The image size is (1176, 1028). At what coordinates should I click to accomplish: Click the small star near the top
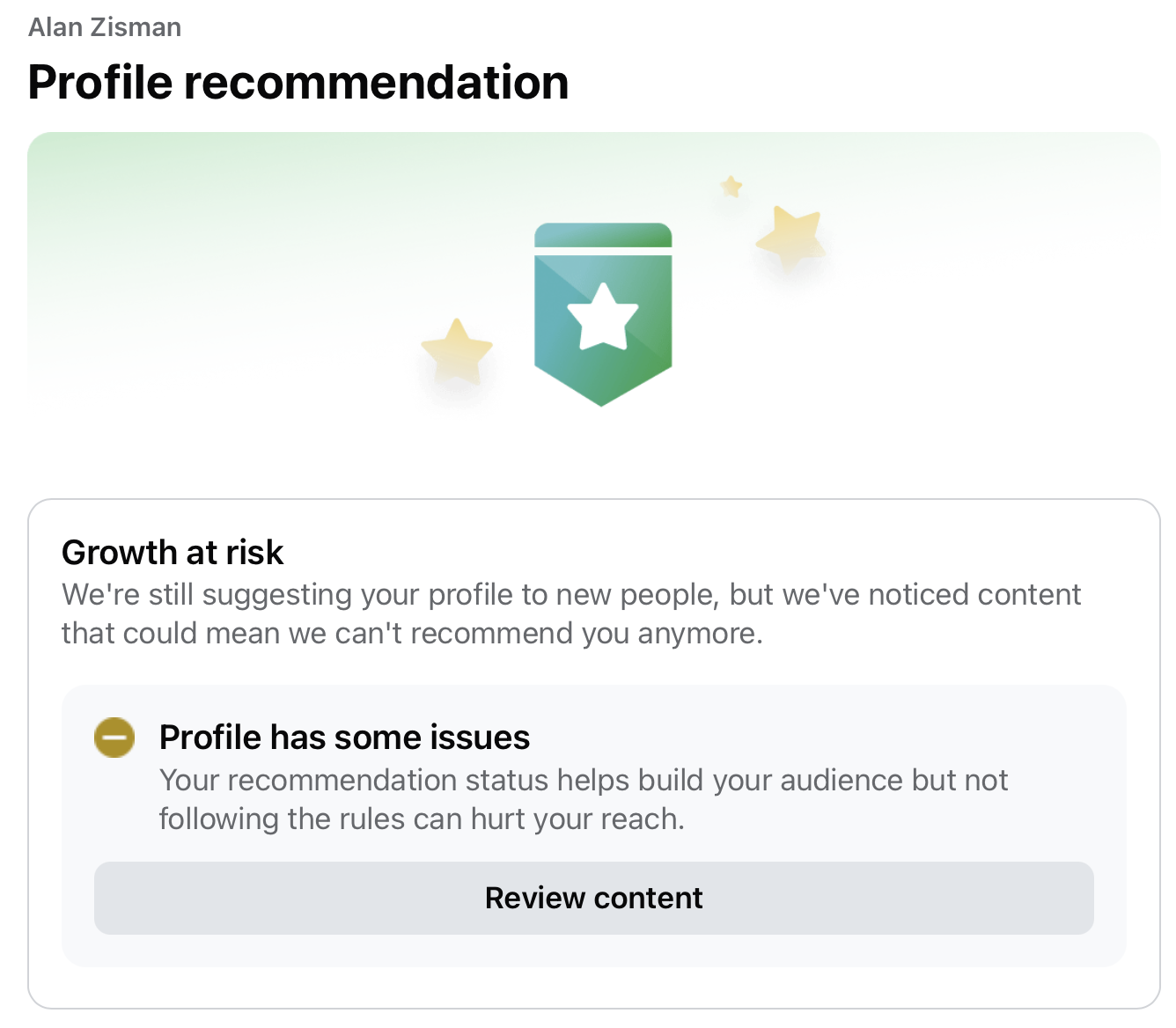pos(730,186)
